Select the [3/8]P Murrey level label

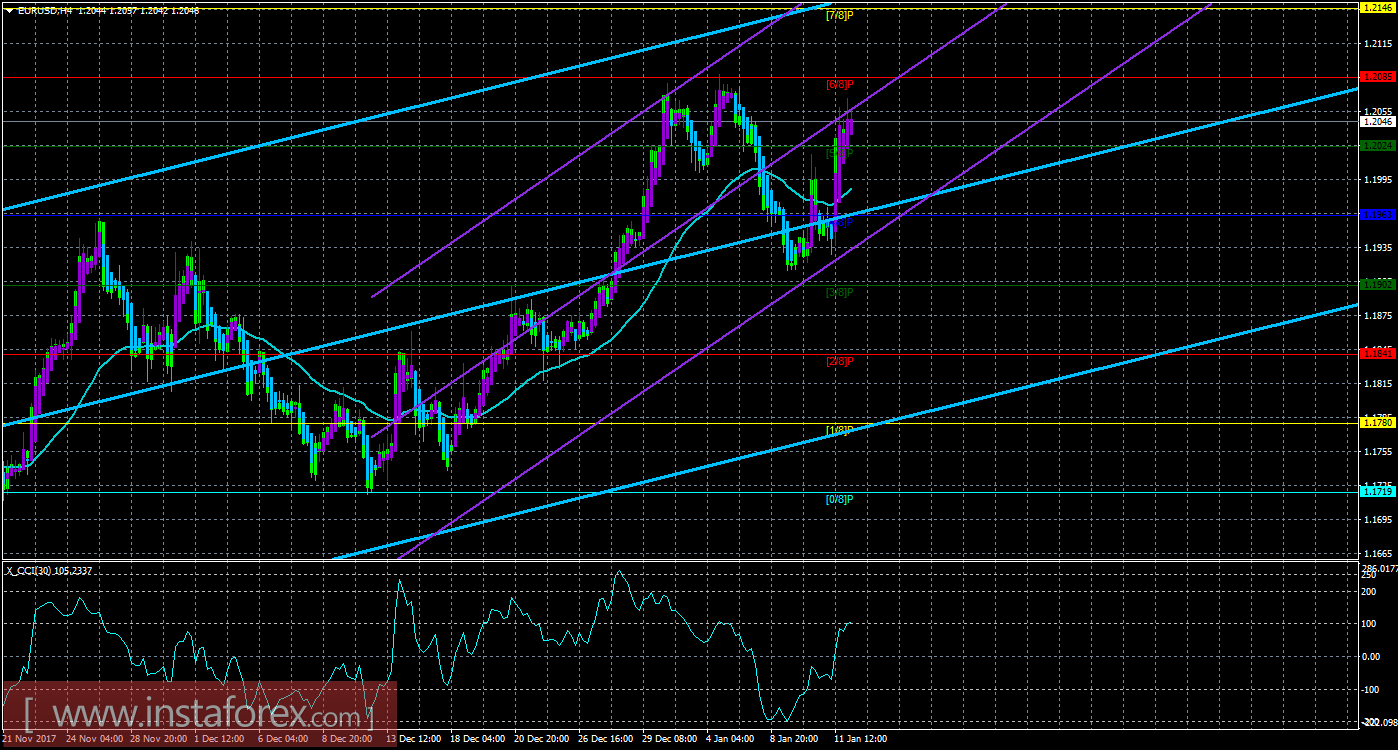[x=839, y=293]
